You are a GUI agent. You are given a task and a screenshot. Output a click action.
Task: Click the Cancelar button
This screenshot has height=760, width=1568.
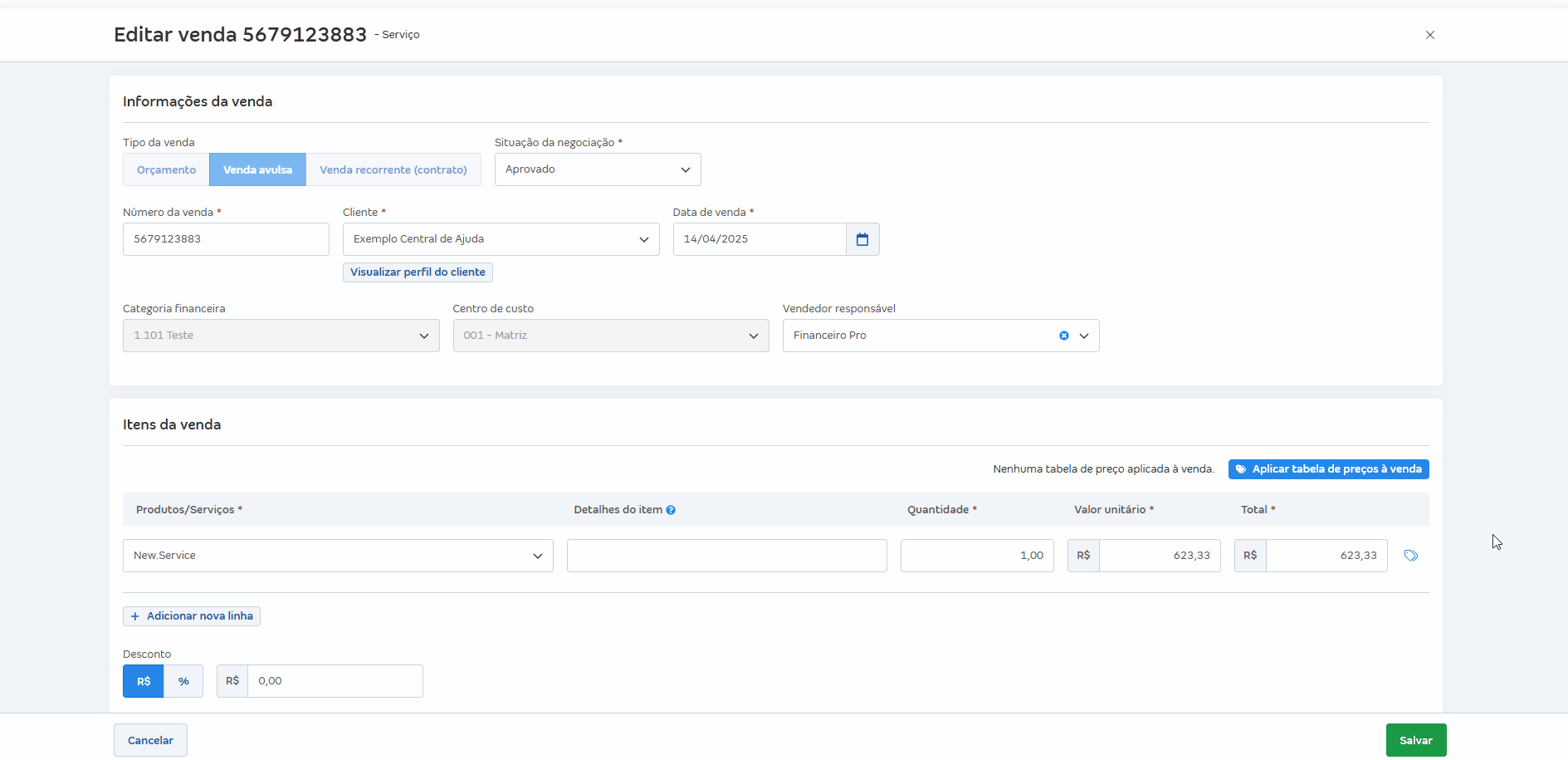tap(150, 740)
